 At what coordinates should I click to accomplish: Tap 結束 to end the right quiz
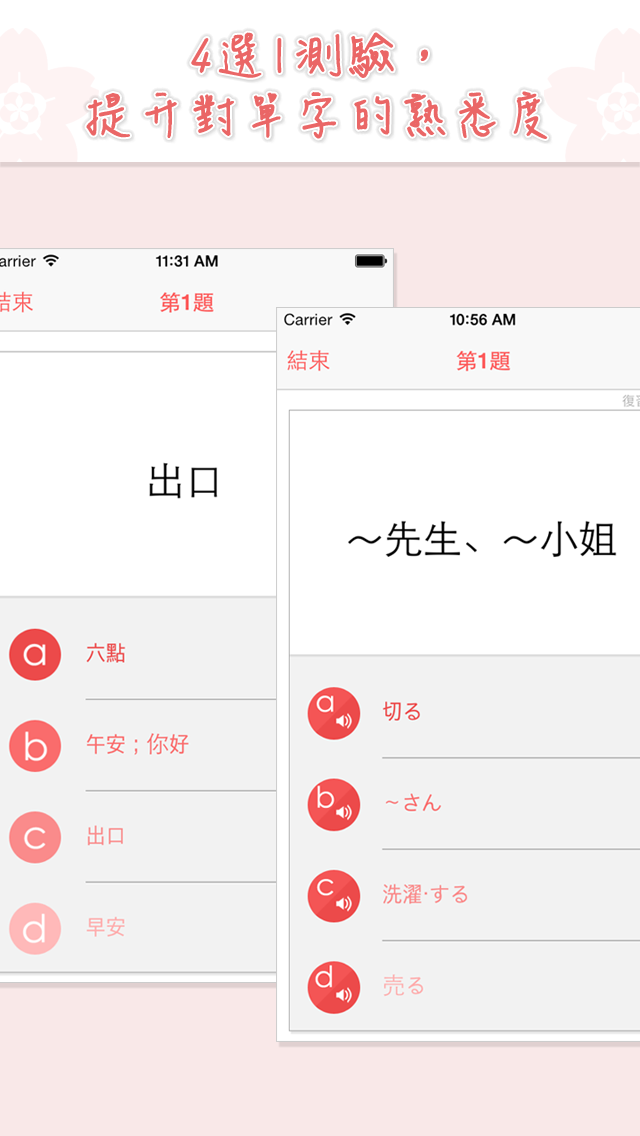[x=308, y=361]
